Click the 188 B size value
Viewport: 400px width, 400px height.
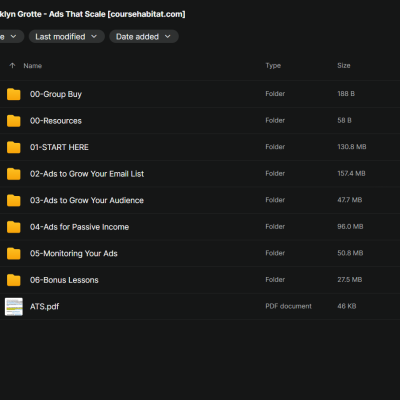(346, 94)
